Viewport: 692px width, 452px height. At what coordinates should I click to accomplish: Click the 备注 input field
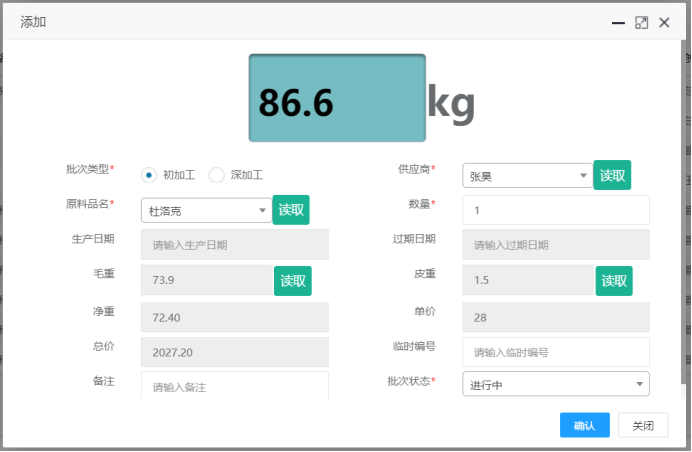tap(235, 385)
